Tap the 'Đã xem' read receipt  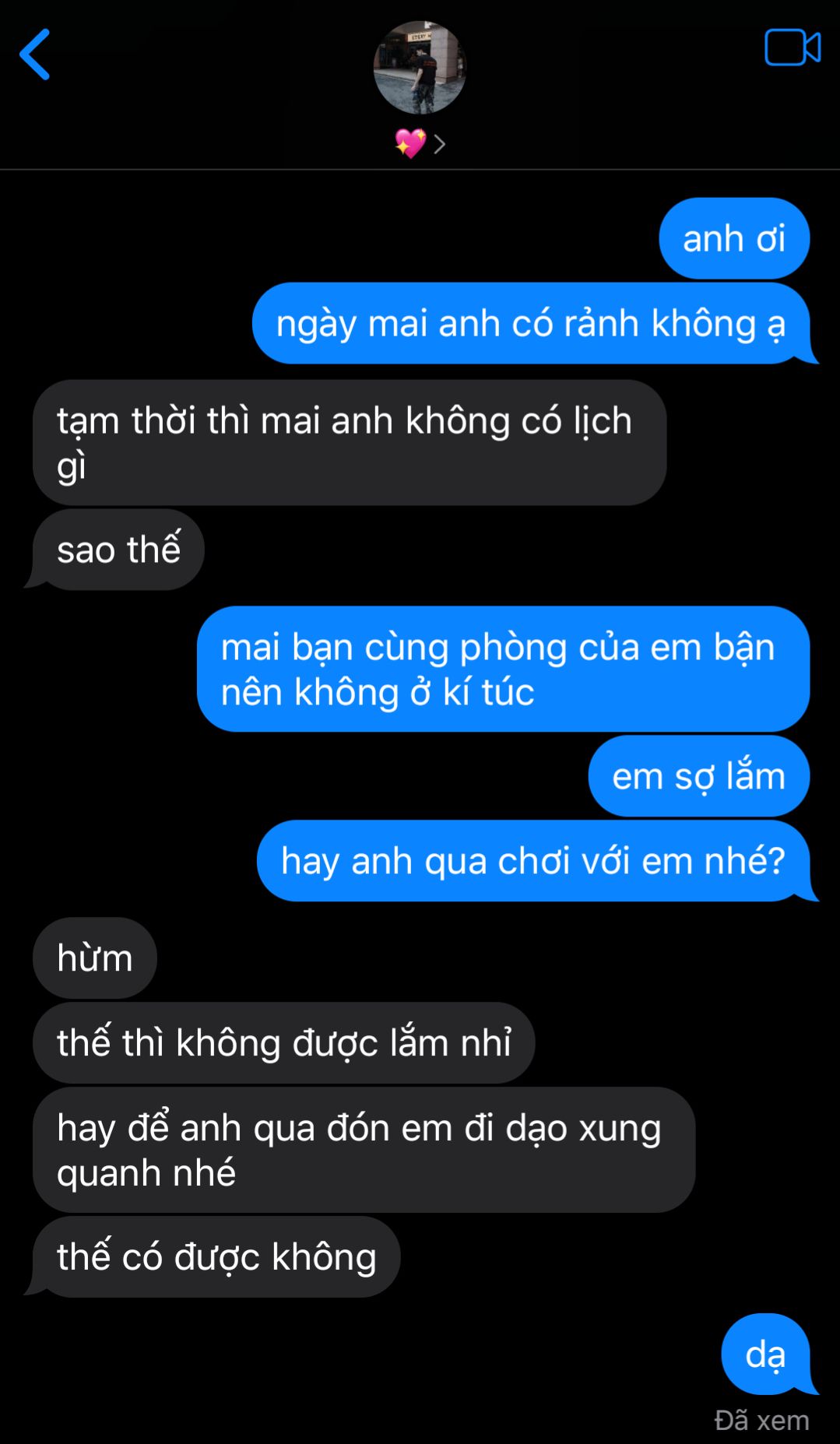click(x=761, y=1420)
